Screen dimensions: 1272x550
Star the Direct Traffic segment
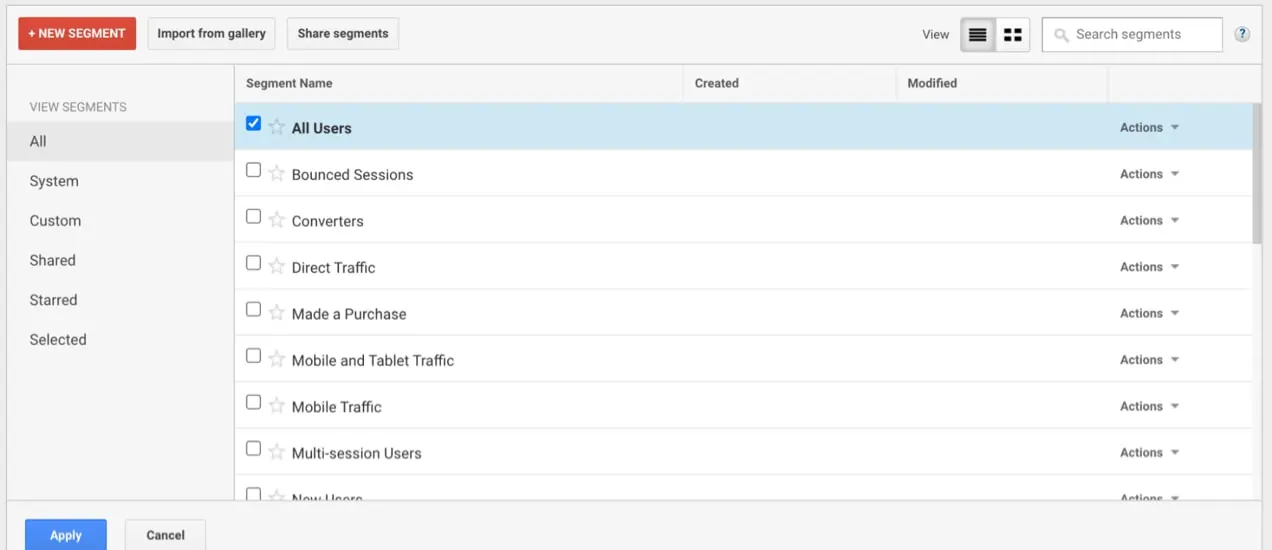tap(277, 266)
